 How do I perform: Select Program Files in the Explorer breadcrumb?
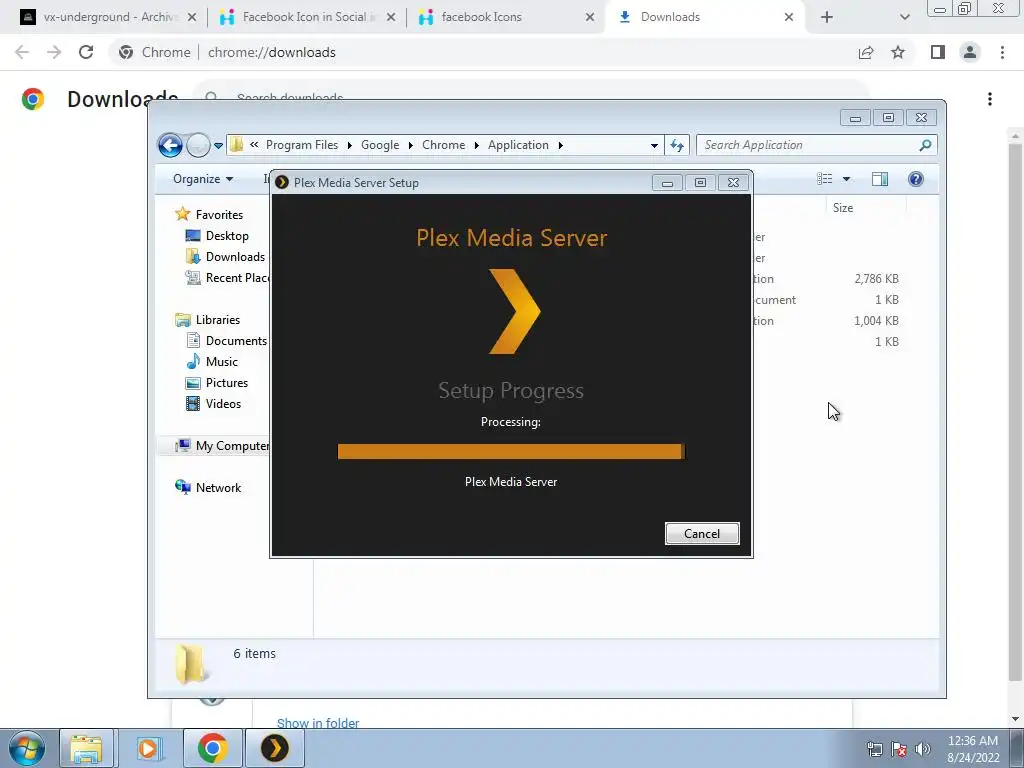(x=302, y=145)
